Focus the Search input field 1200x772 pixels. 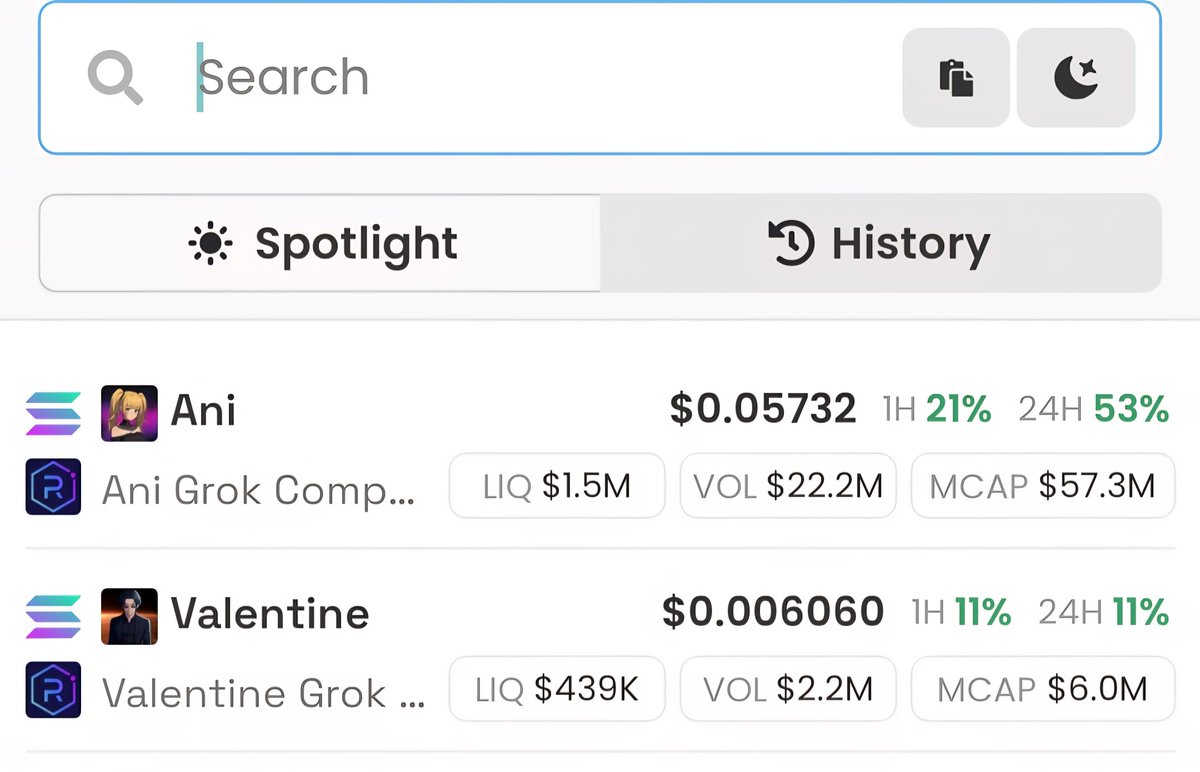pos(540,78)
